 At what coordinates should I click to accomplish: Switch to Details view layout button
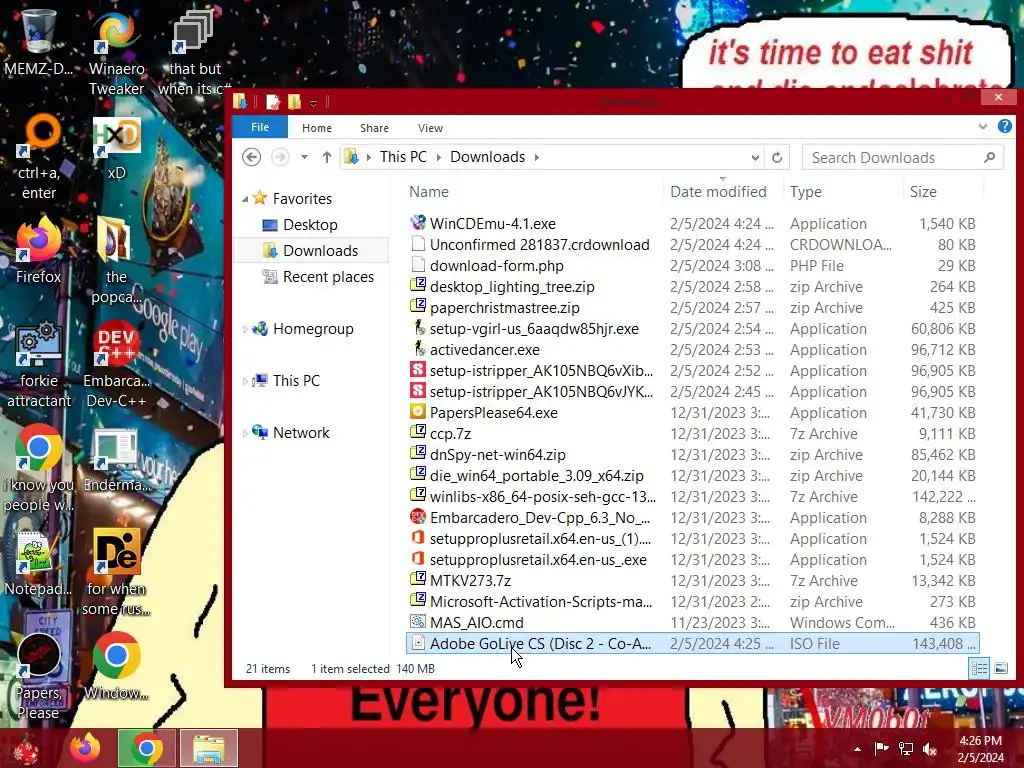tap(979, 668)
